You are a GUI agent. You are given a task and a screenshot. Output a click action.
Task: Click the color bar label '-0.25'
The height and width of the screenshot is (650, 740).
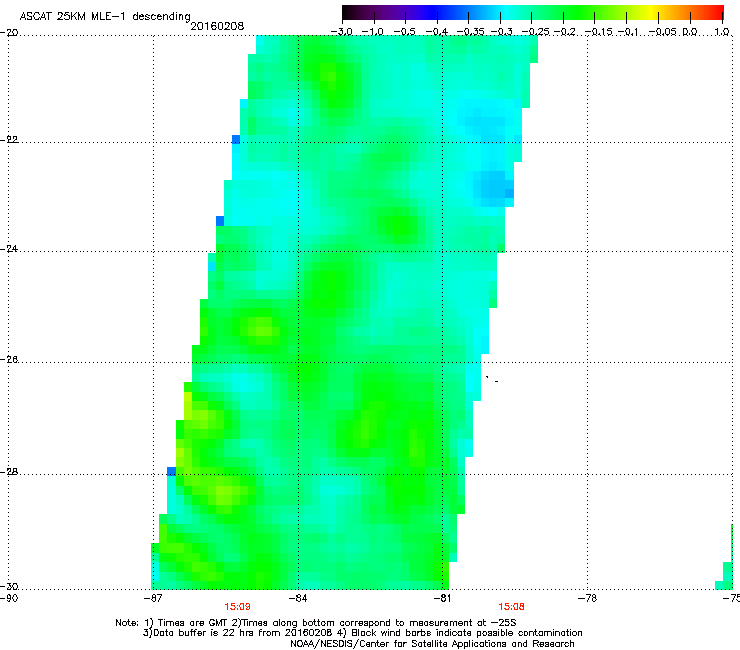[534, 32]
